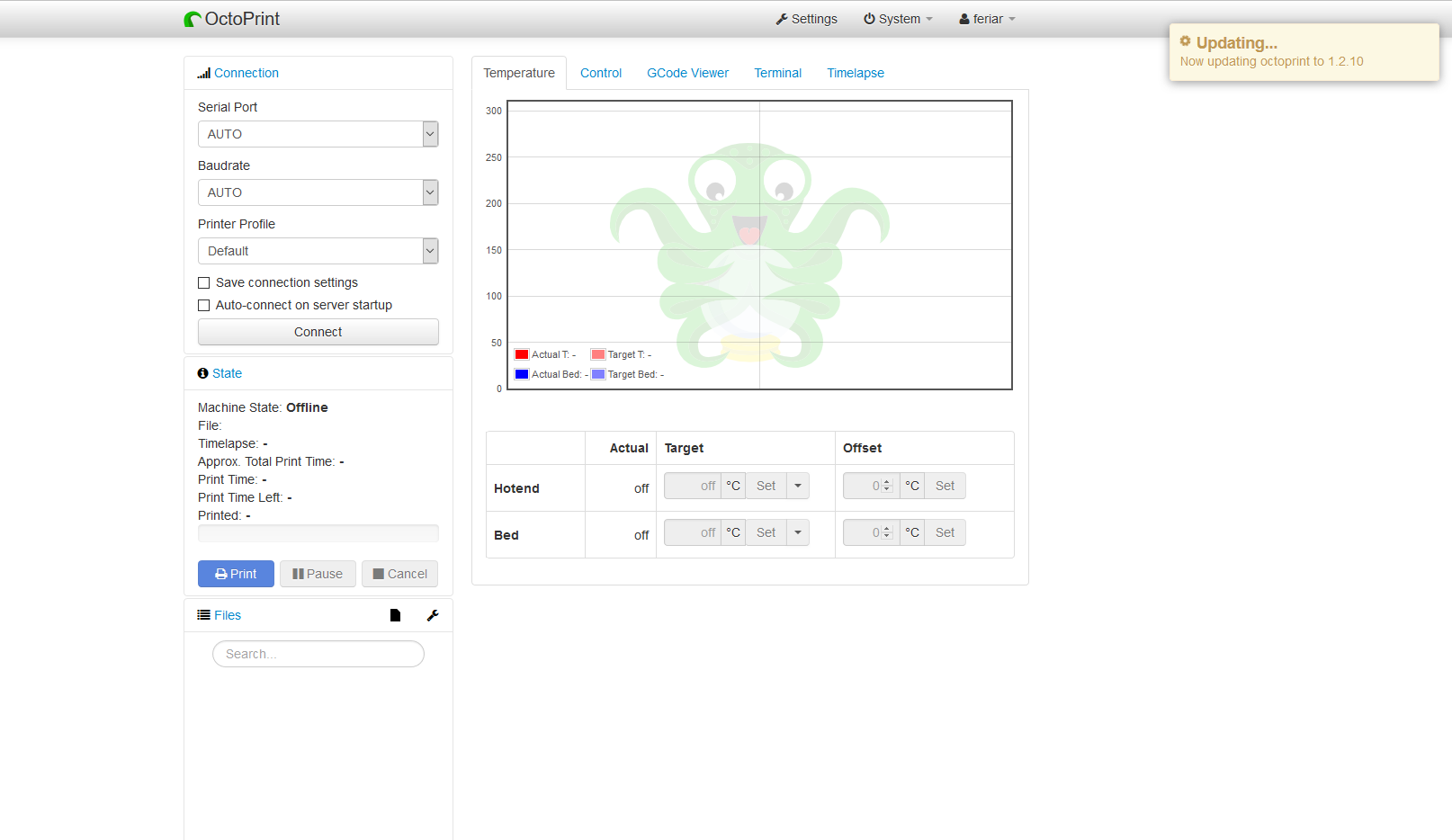1452x840 pixels.
Task: Click the light blue Target Bed swatch
Action: pos(598,374)
